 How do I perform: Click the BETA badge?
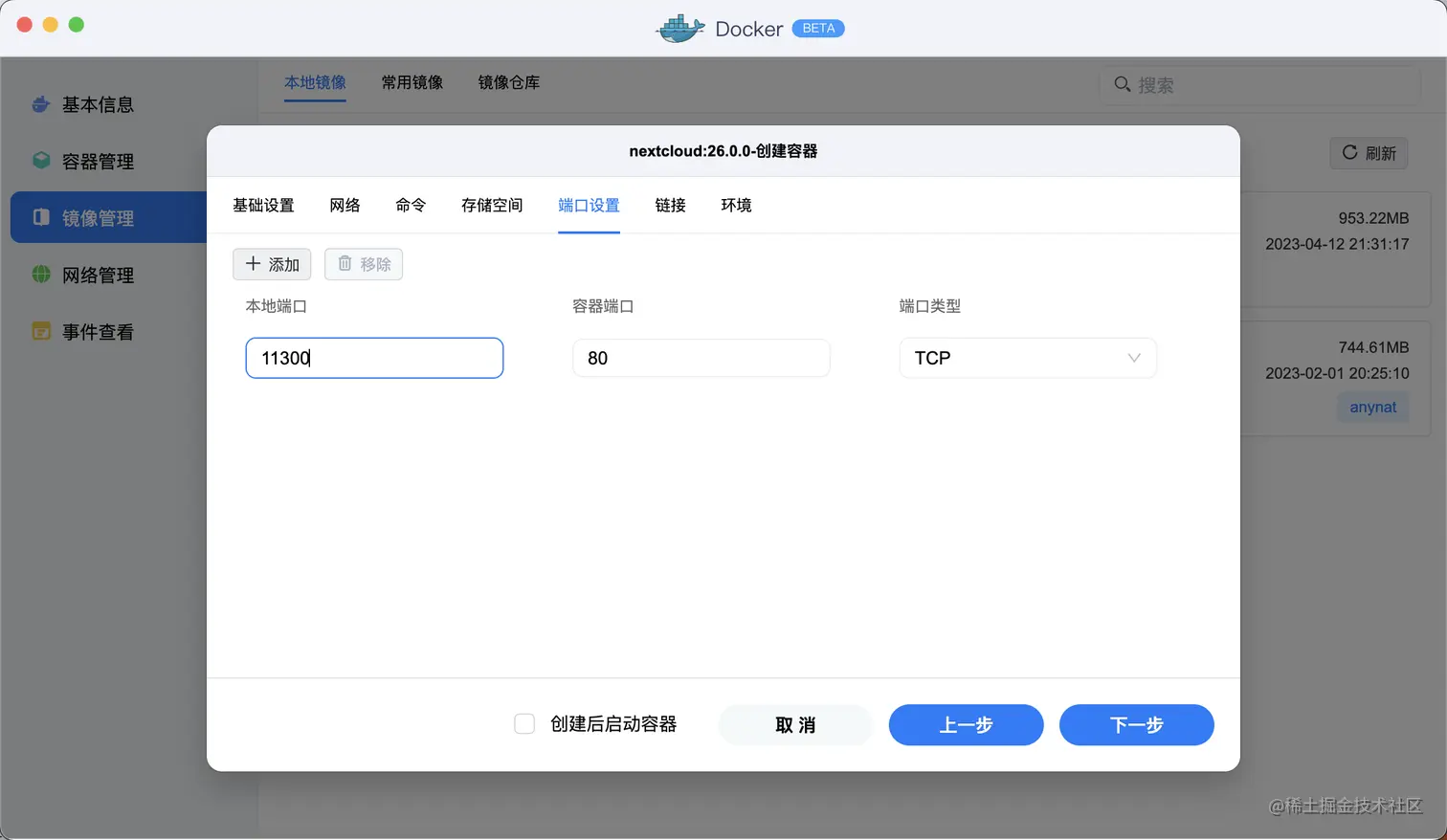pyautogui.click(x=818, y=29)
